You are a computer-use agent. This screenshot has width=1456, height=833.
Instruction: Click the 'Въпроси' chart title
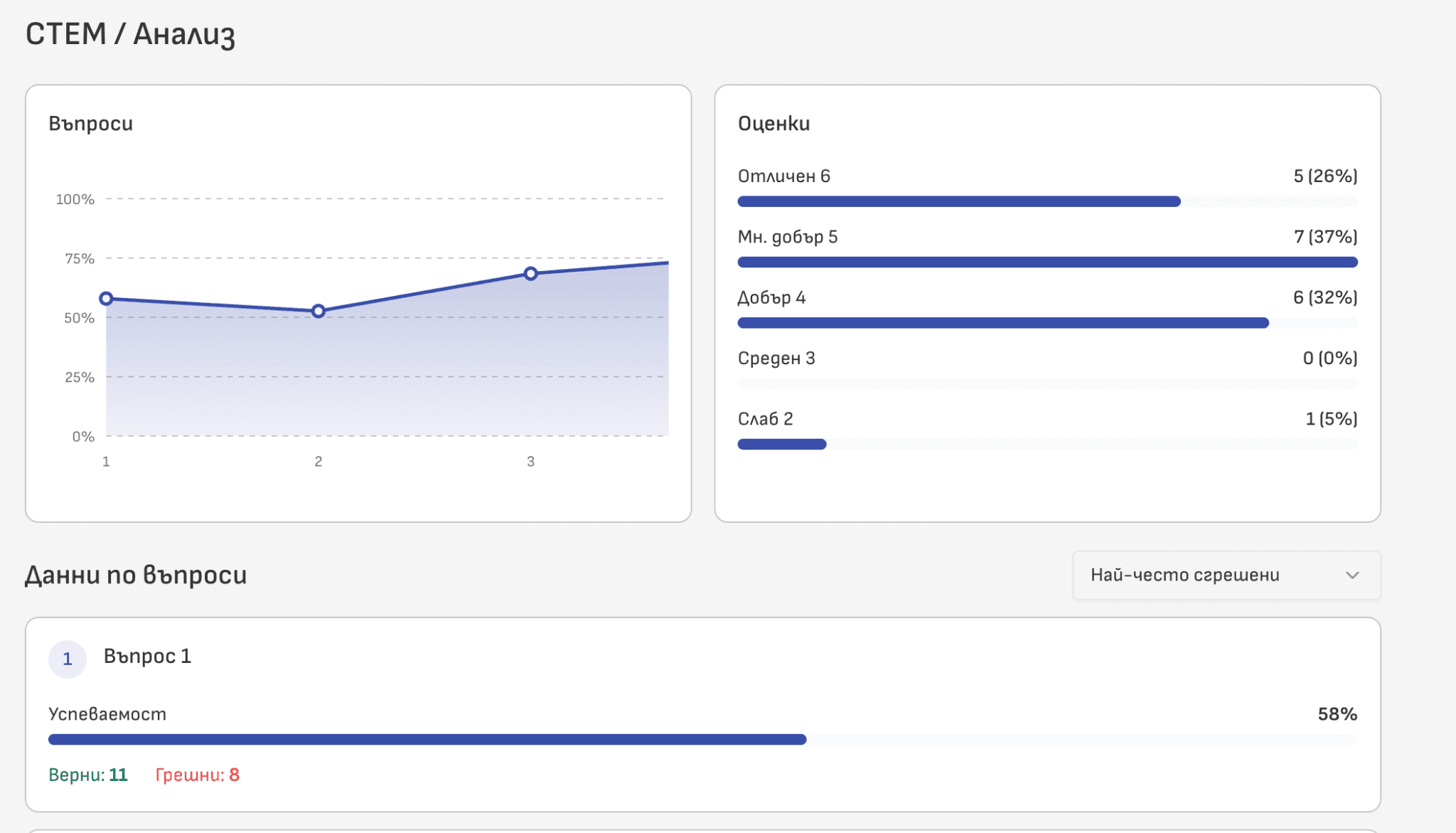pos(90,124)
